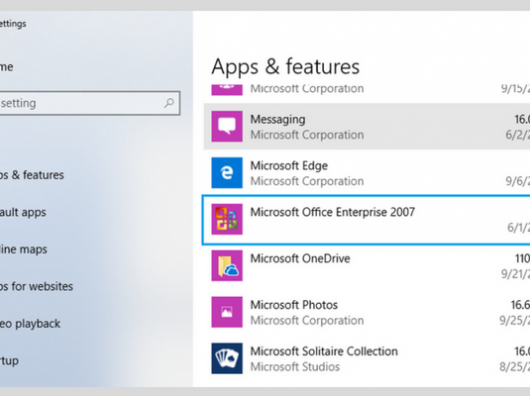Click the Messaging app icon

[x=227, y=126]
